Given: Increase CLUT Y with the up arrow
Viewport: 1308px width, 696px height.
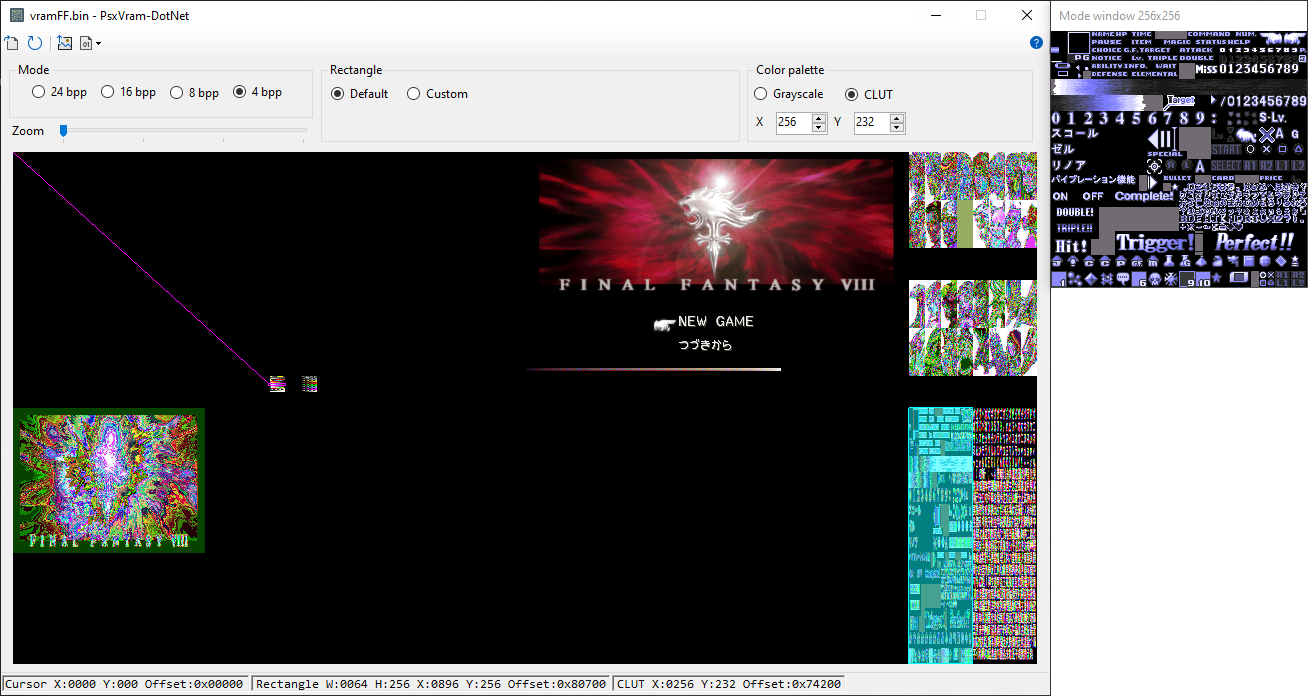Looking at the screenshot, I should coord(897,118).
